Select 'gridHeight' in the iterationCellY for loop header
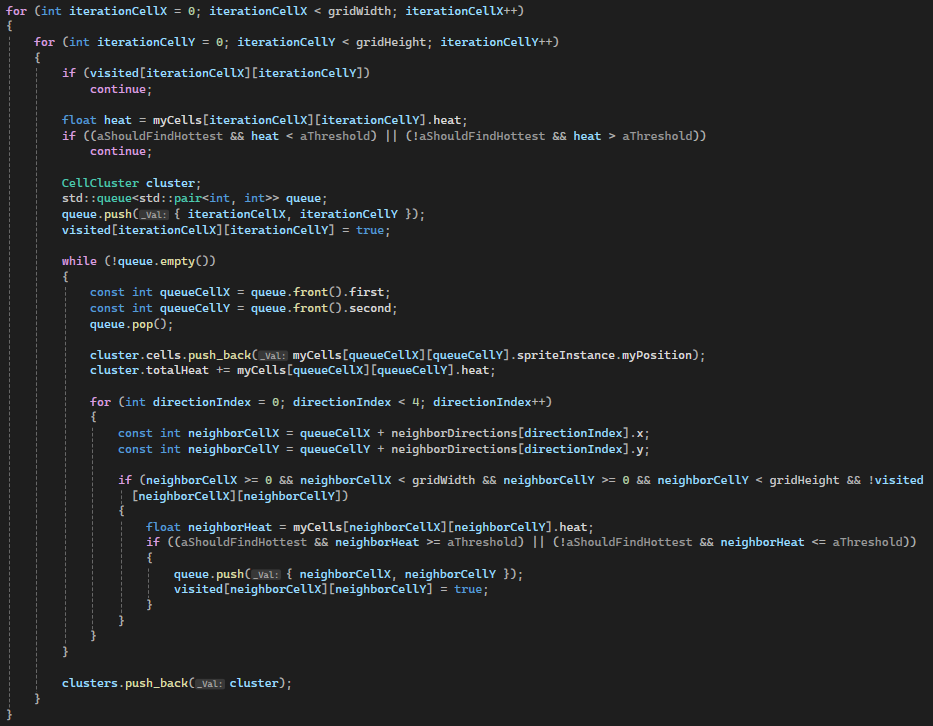 391,42
